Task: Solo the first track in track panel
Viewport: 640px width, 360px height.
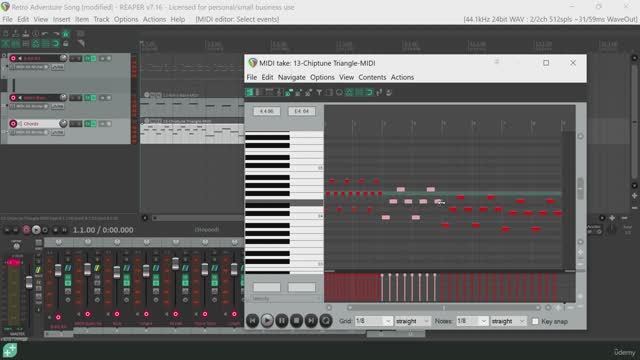Action: point(79,58)
